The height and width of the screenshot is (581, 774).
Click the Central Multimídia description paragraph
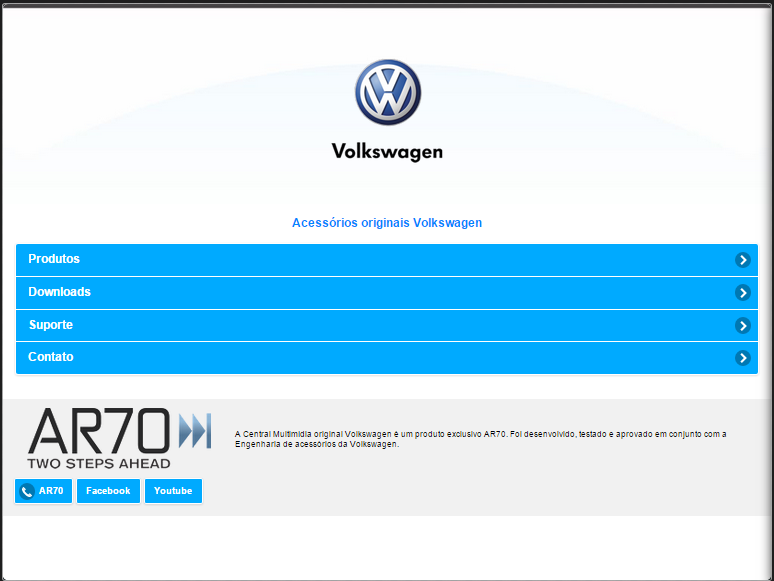[480, 439]
